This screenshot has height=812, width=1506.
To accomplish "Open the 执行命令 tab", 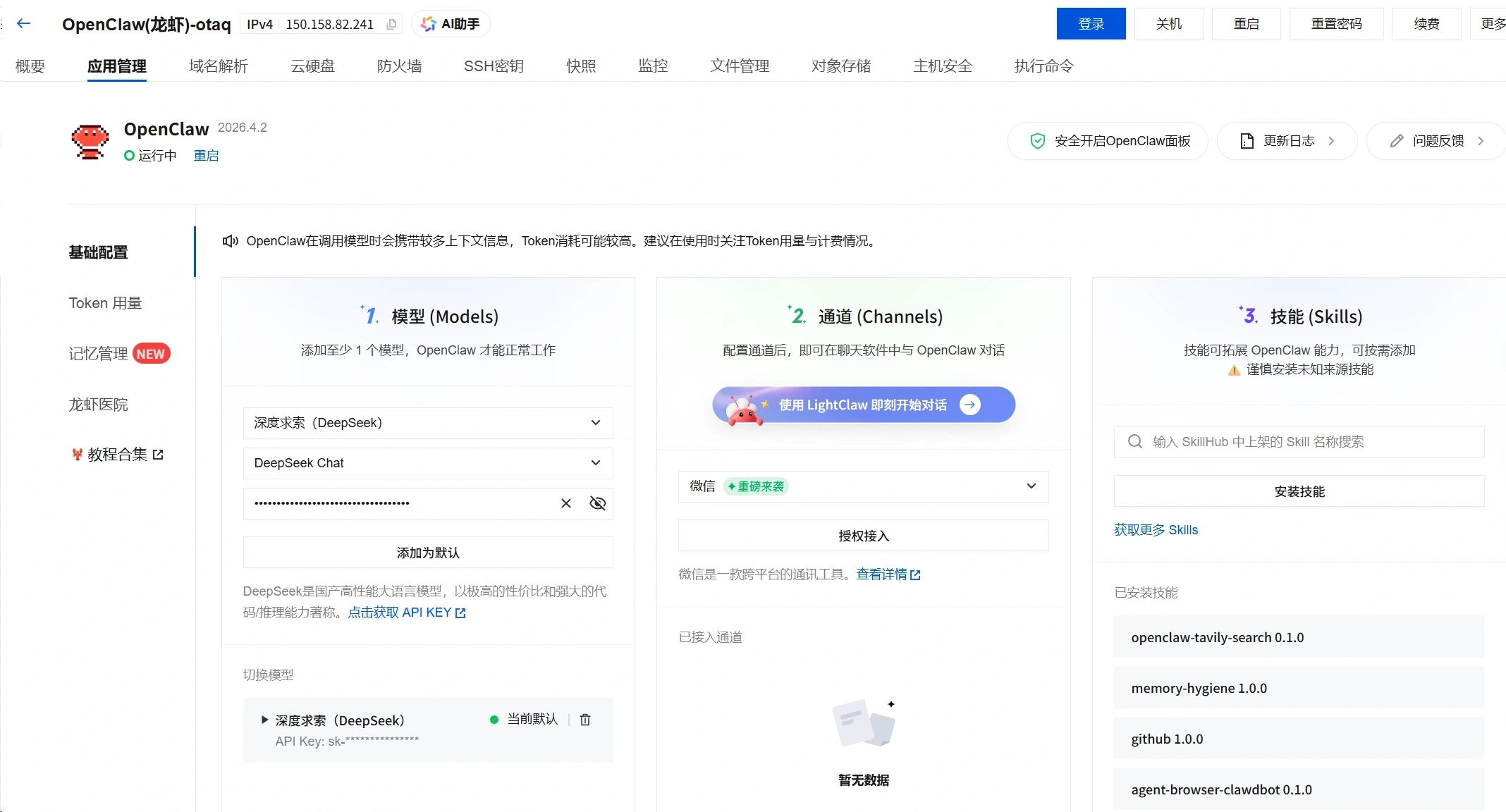I will coord(1044,66).
